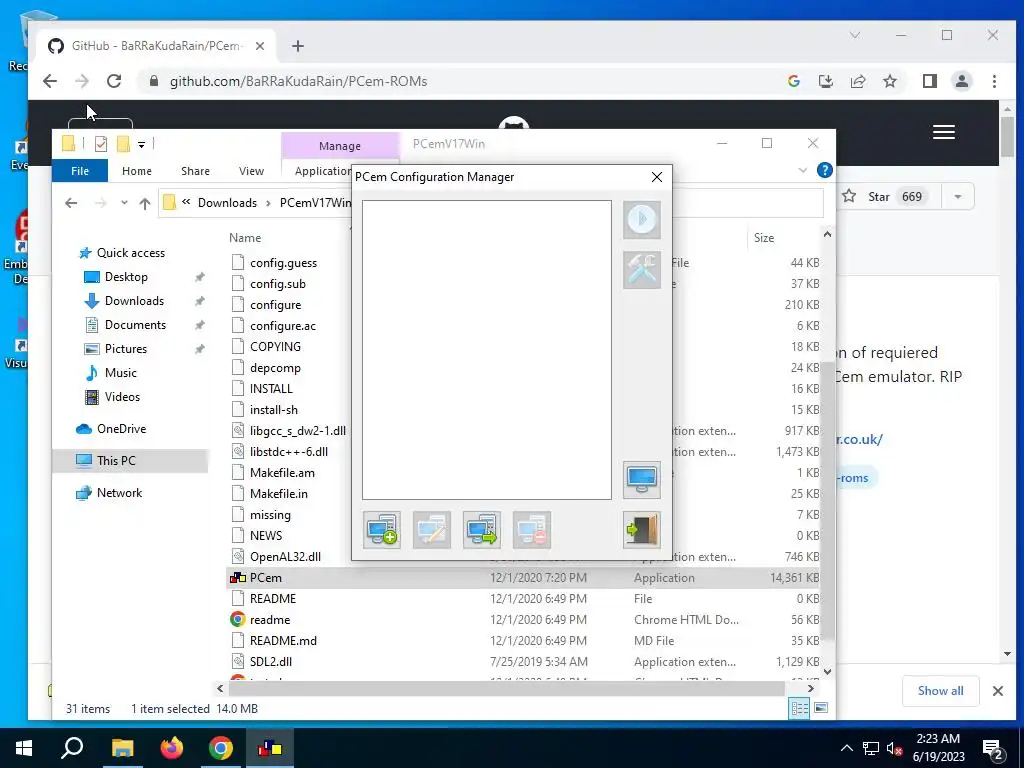The width and height of the screenshot is (1024, 768).
Task: Click the Chrome address bar URL
Action: click(x=298, y=82)
